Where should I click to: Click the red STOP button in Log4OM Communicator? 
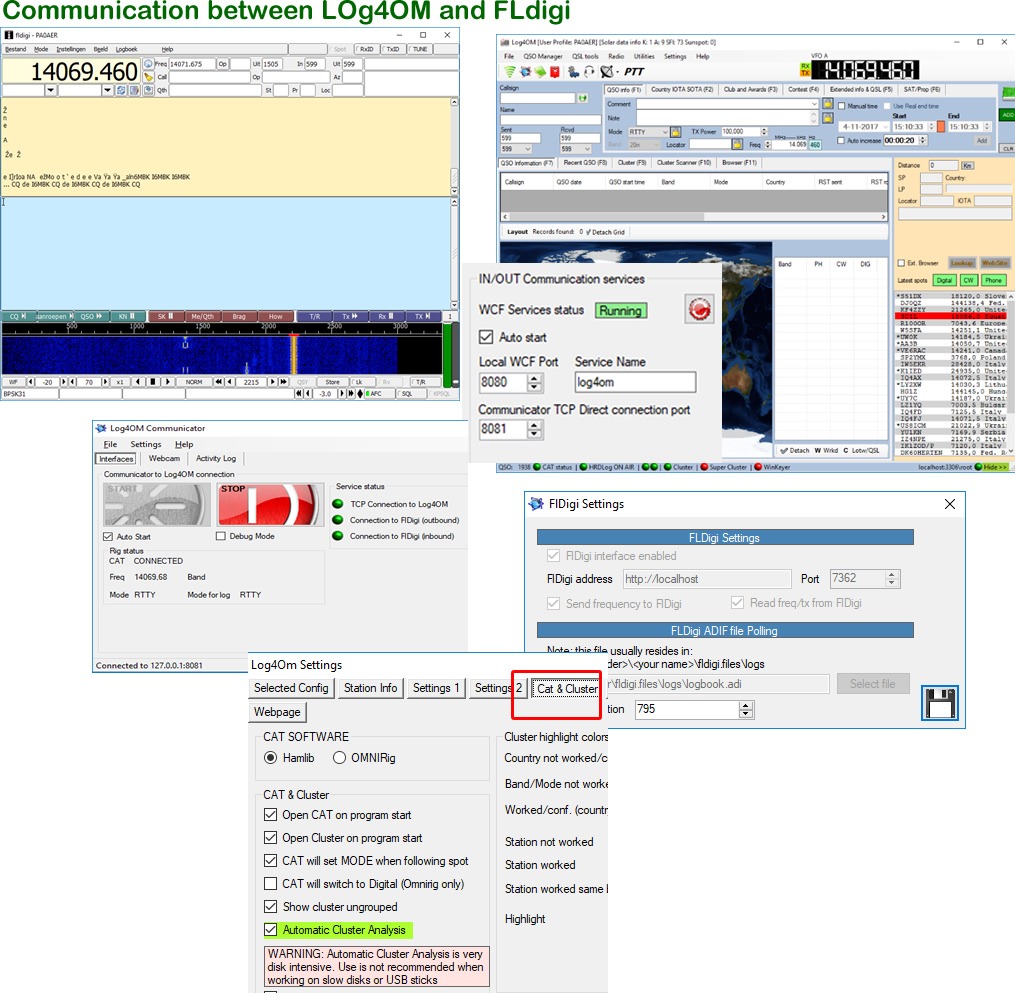271,504
